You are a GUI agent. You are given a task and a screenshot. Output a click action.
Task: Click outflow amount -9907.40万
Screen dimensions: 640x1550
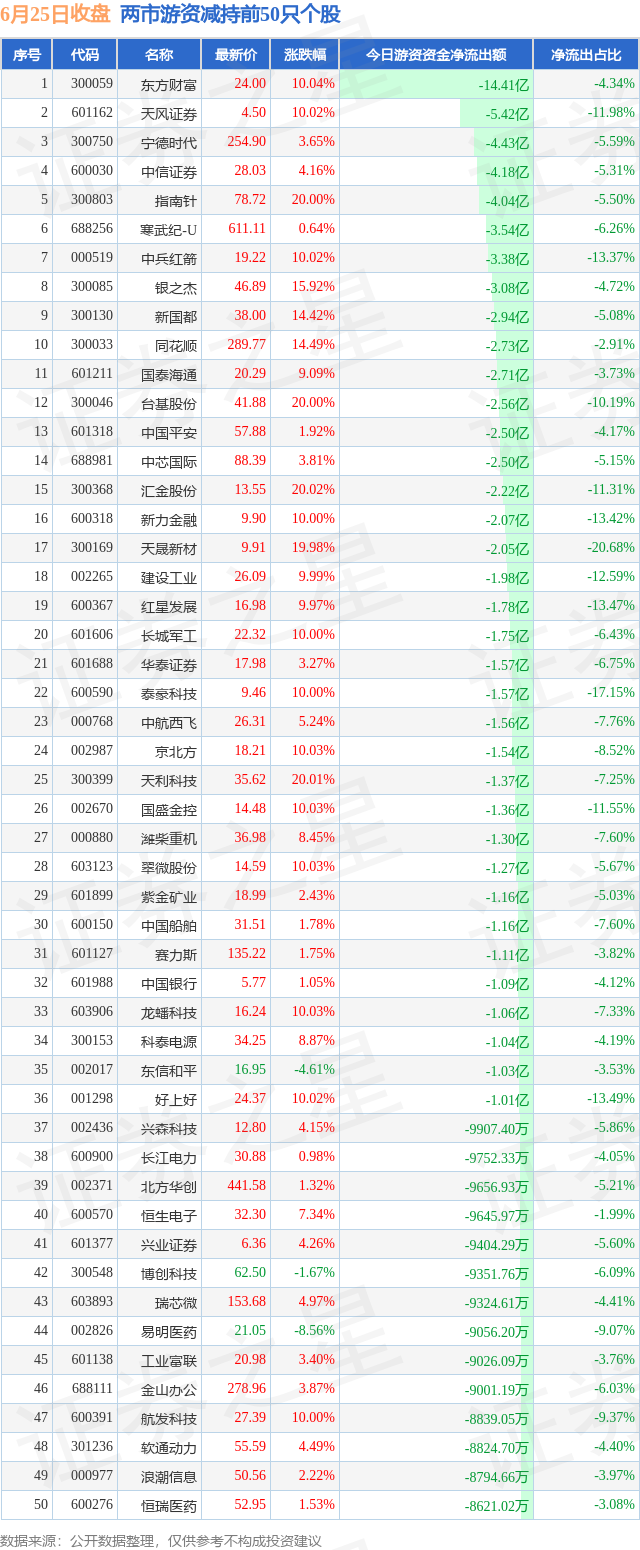point(497,1130)
